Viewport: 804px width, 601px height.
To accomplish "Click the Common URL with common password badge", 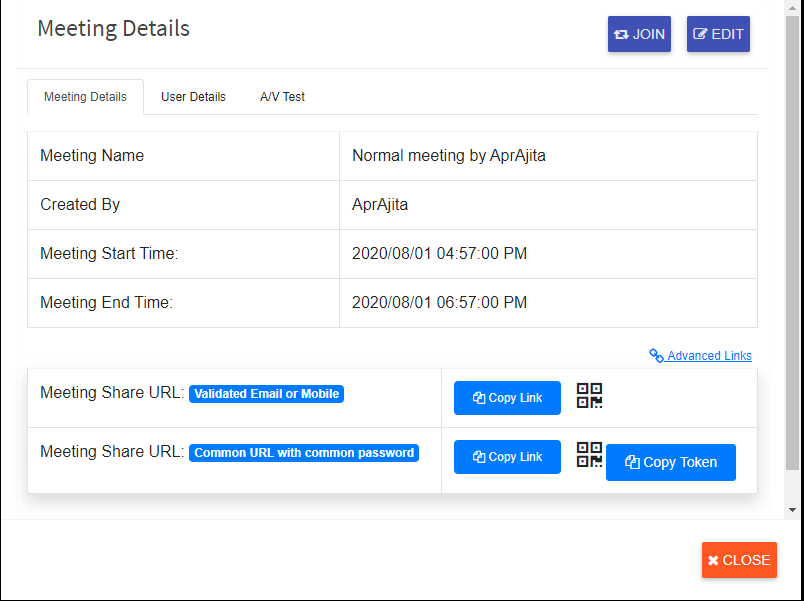I will click(x=304, y=453).
